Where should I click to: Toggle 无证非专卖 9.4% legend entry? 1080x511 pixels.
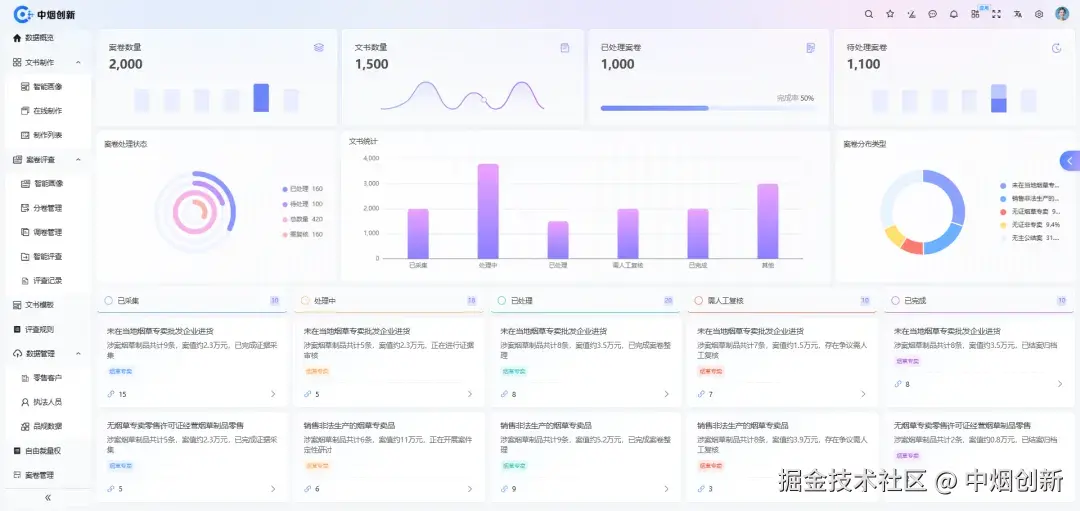pos(1030,225)
